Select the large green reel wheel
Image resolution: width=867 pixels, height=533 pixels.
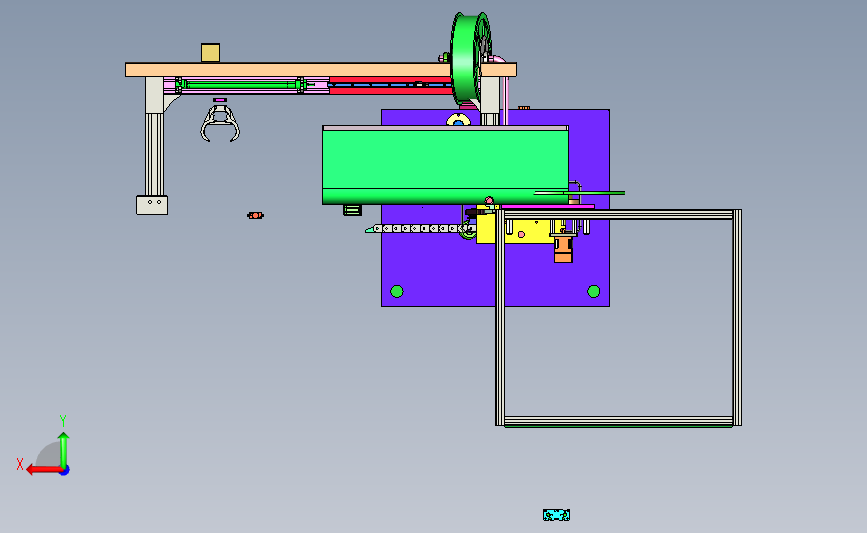tap(471, 58)
